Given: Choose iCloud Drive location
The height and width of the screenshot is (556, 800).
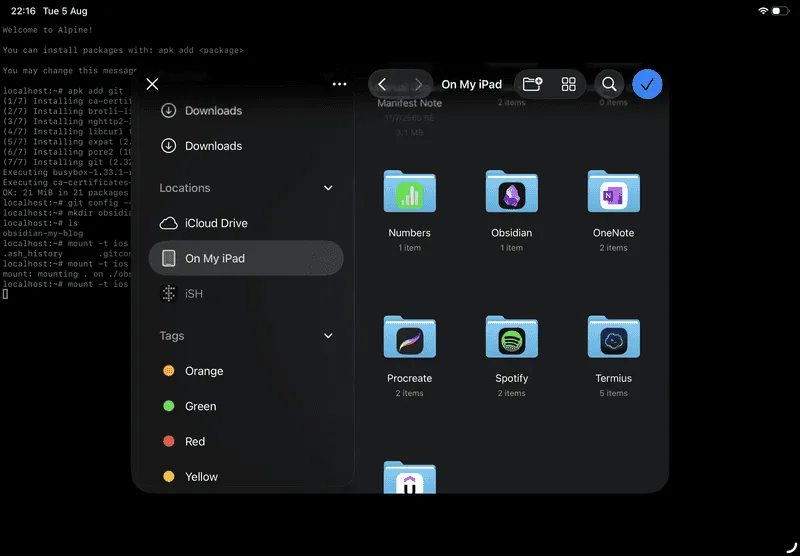Looking at the screenshot, I should pyautogui.click(x=246, y=223).
